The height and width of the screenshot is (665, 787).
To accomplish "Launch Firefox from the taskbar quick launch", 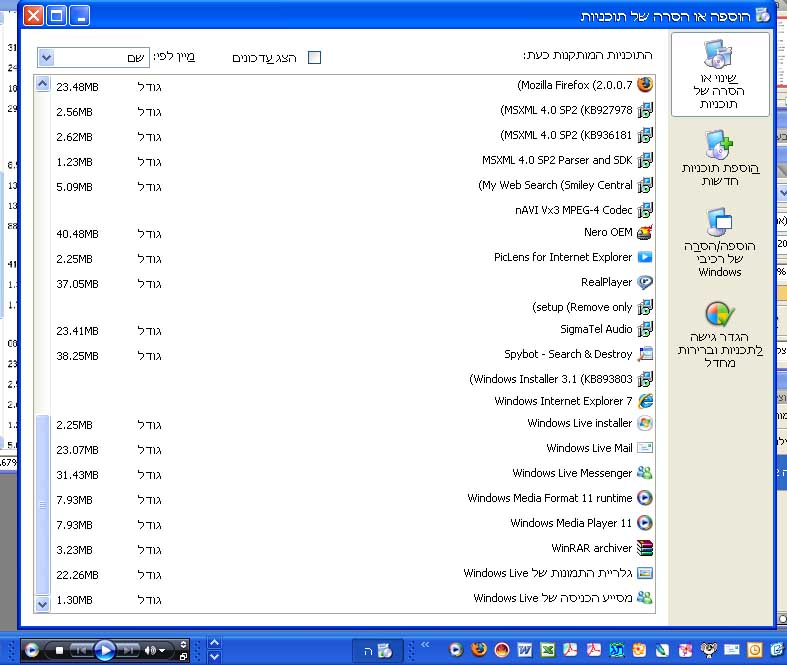I will tap(479, 650).
